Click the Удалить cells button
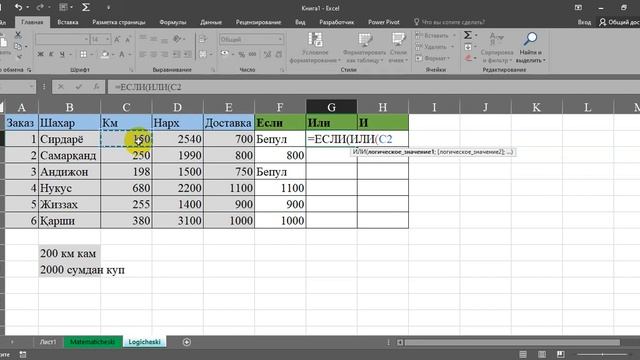Image resolution: width=640 pixels, height=360 pixels. point(435,47)
